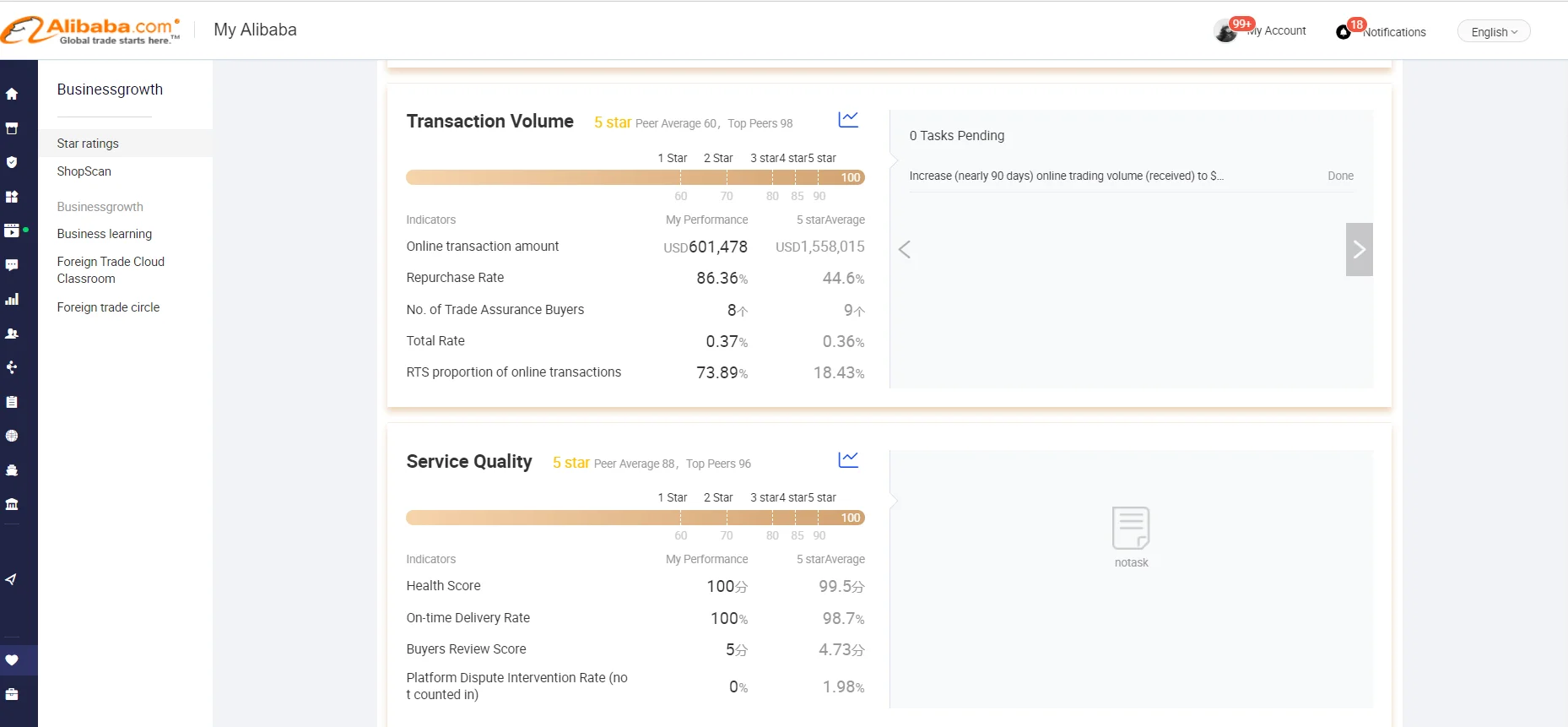The image size is (1568, 727).
Task: Open the bar chart analytics sidebar icon
Action: point(12,299)
